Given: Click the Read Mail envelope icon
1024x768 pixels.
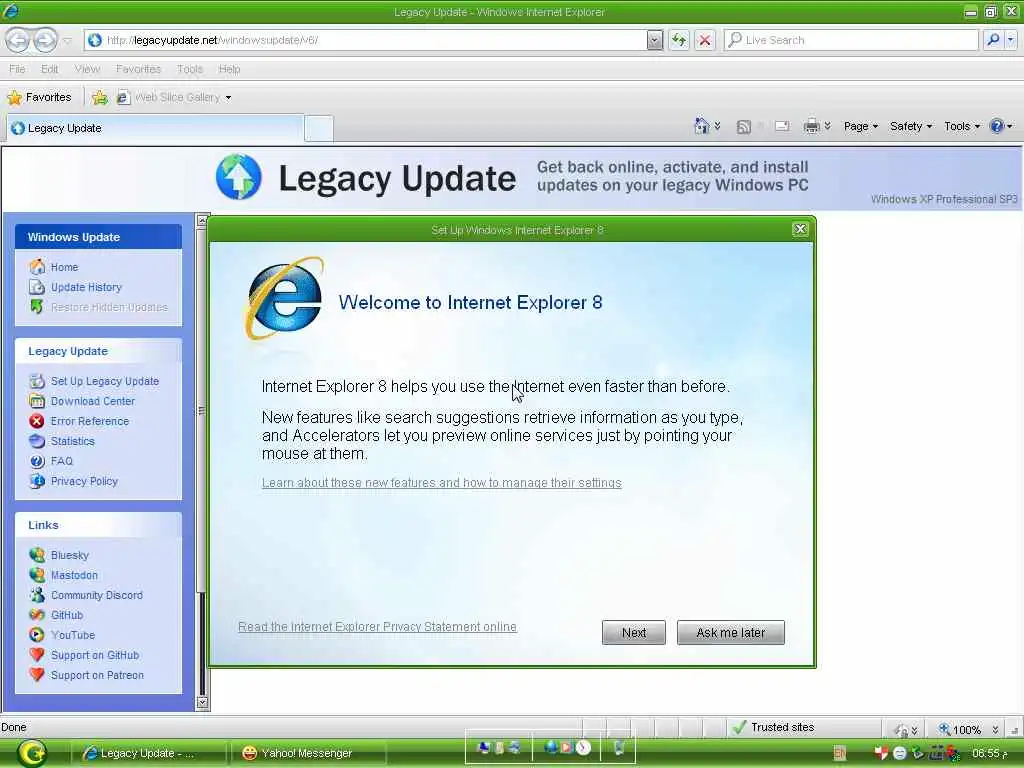Looking at the screenshot, I should (782, 126).
